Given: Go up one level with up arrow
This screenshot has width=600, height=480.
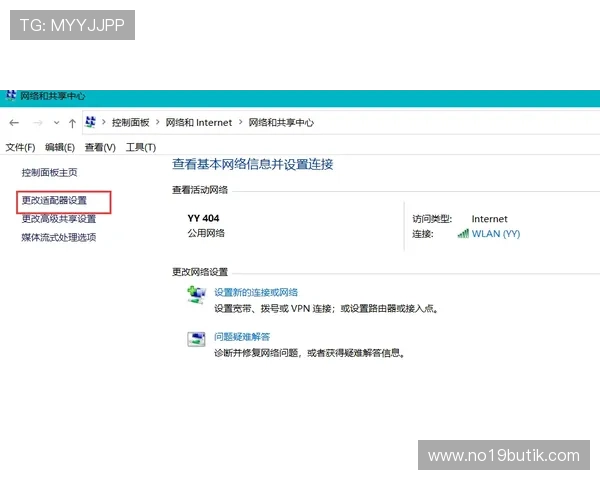Looking at the screenshot, I should (72, 123).
